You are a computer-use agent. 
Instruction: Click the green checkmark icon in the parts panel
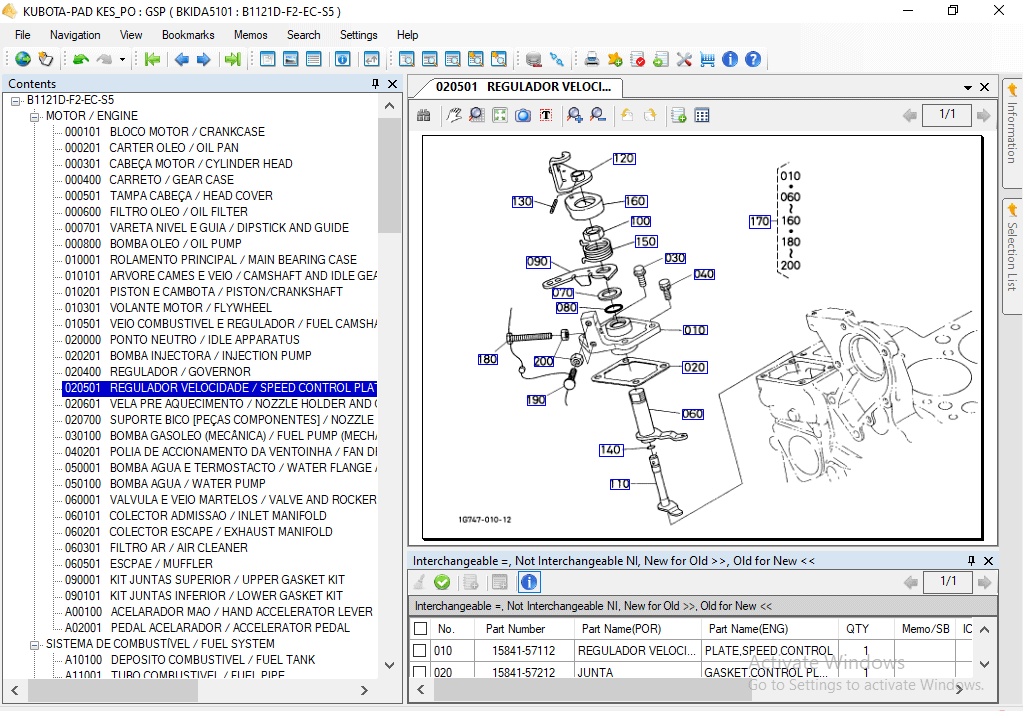pyautogui.click(x=441, y=582)
